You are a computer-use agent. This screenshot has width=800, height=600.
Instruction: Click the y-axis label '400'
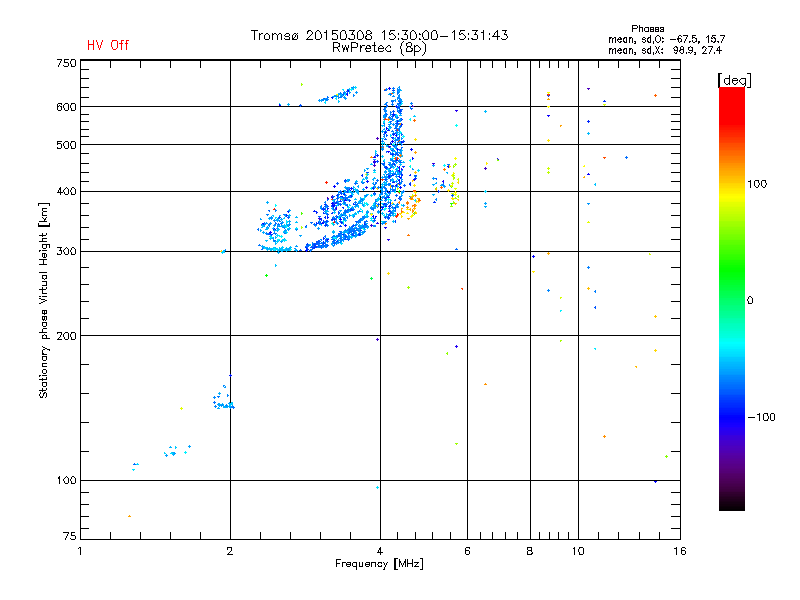click(66, 192)
